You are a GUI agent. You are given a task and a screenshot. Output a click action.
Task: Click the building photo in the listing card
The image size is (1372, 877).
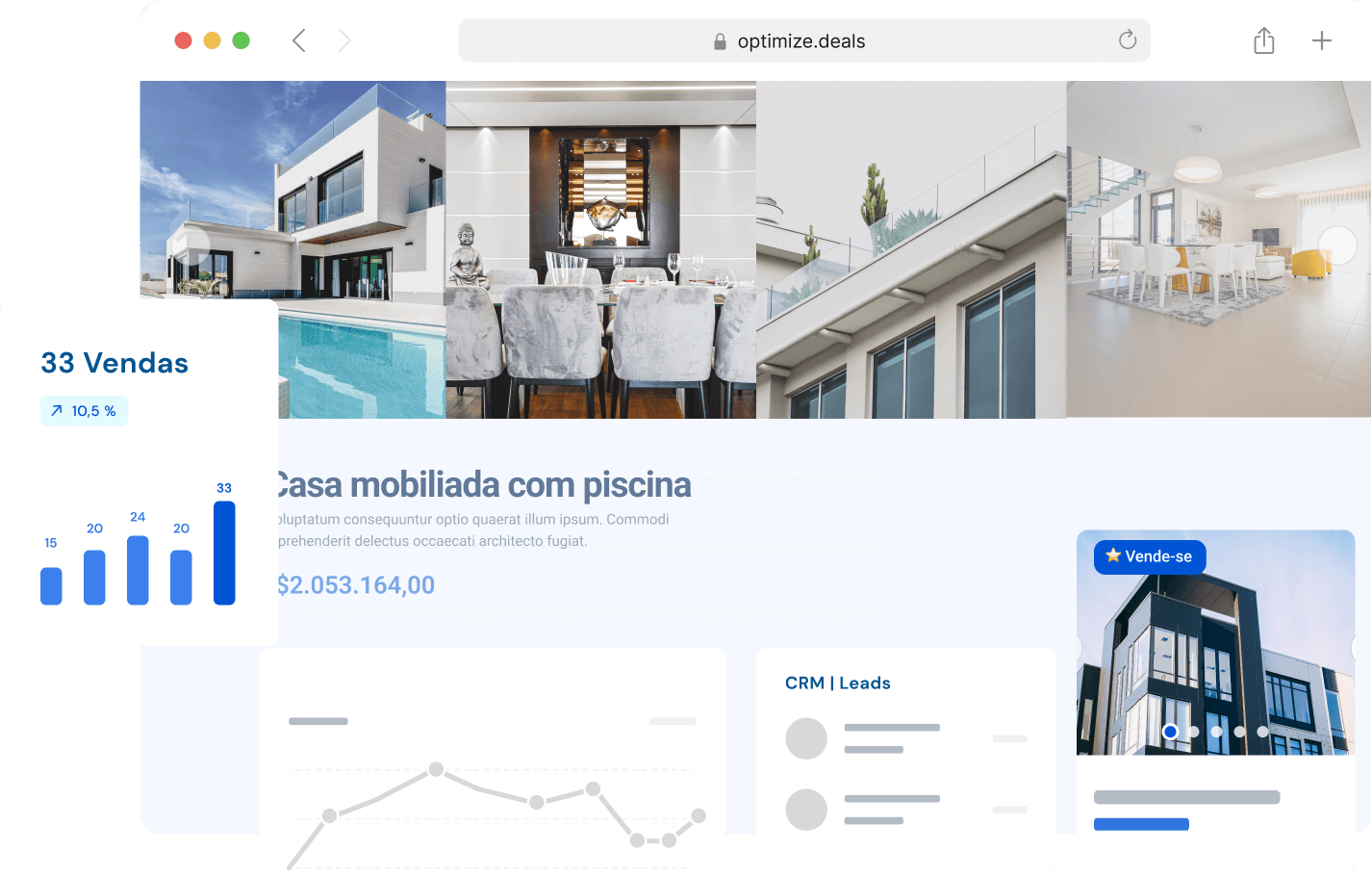point(1216,642)
